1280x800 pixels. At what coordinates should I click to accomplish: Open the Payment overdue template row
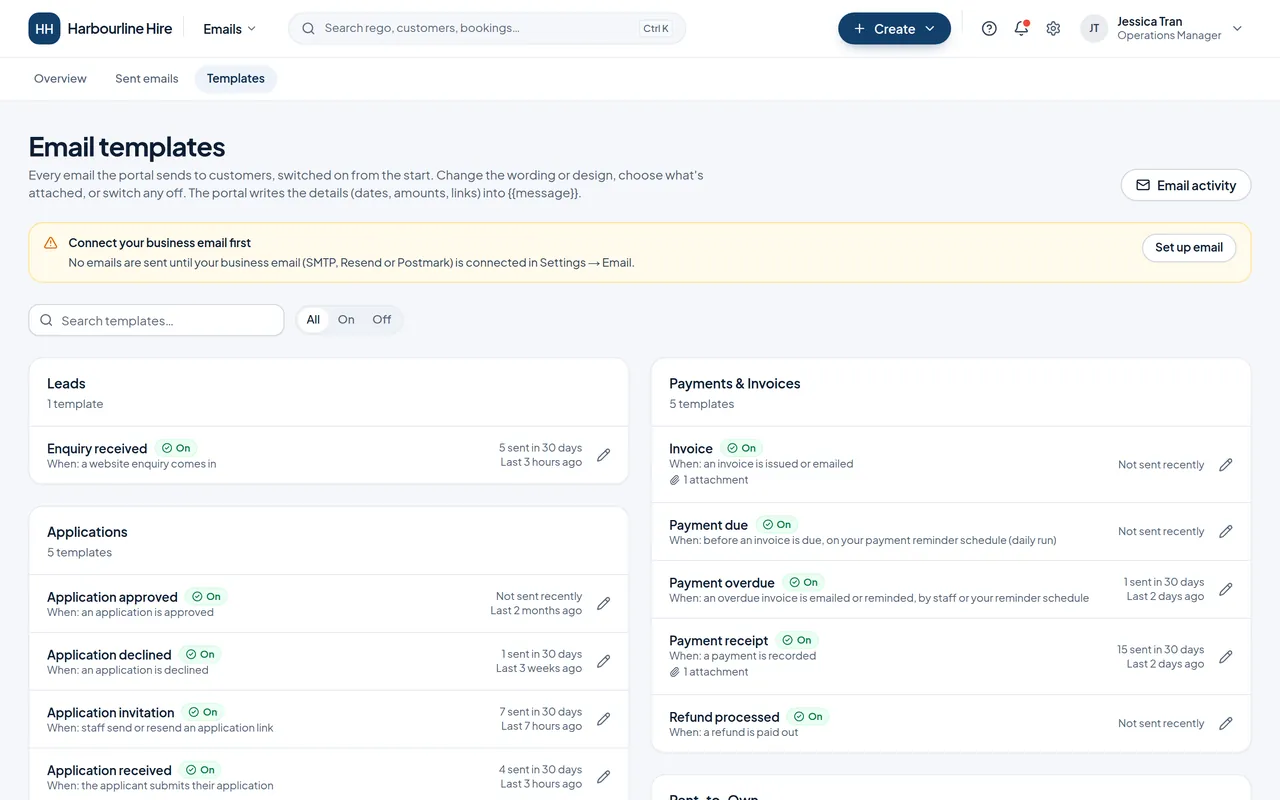pyautogui.click(x=951, y=590)
